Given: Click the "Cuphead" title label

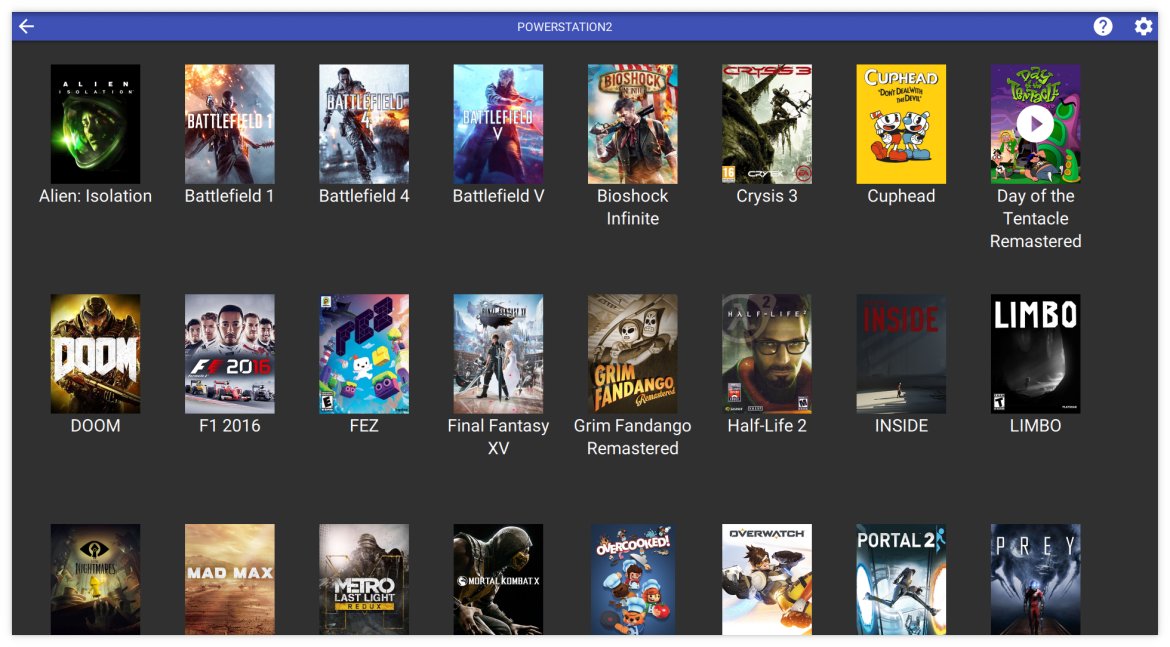Looking at the screenshot, I should tap(901, 196).
